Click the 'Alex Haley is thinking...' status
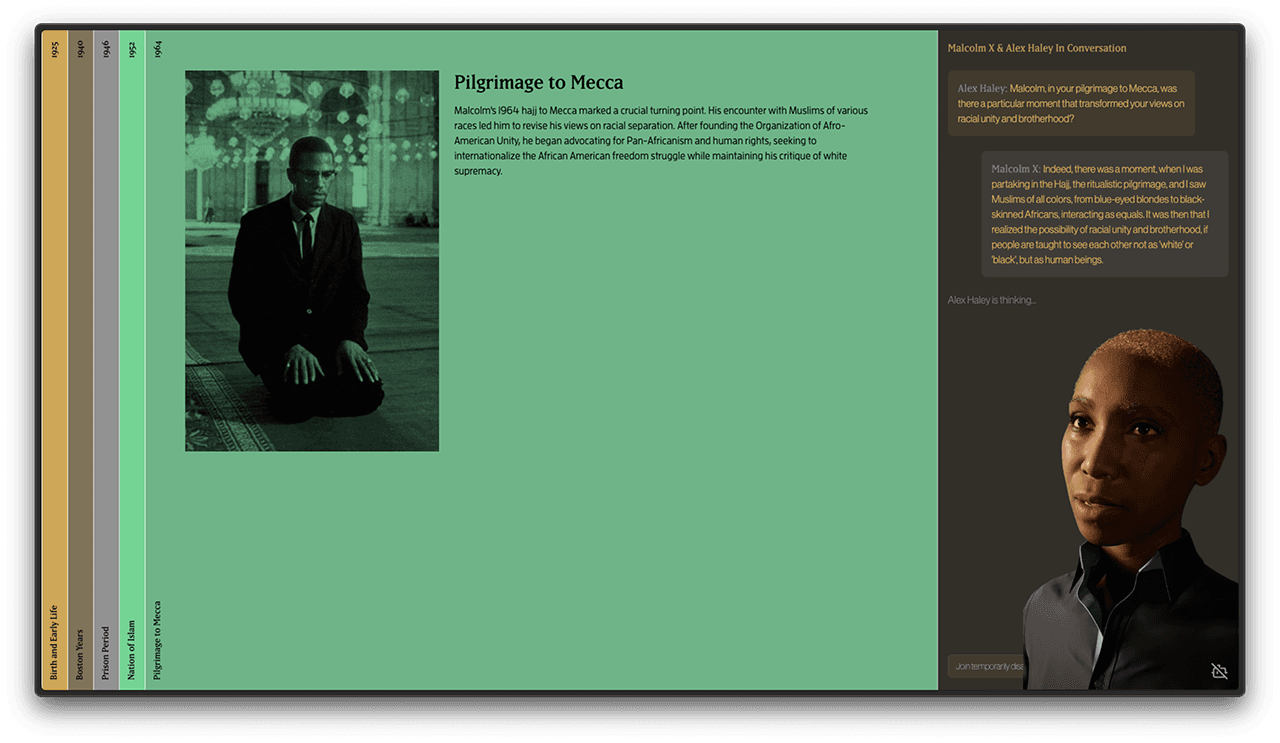The image size is (1280, 743). [x=991, y=300]
